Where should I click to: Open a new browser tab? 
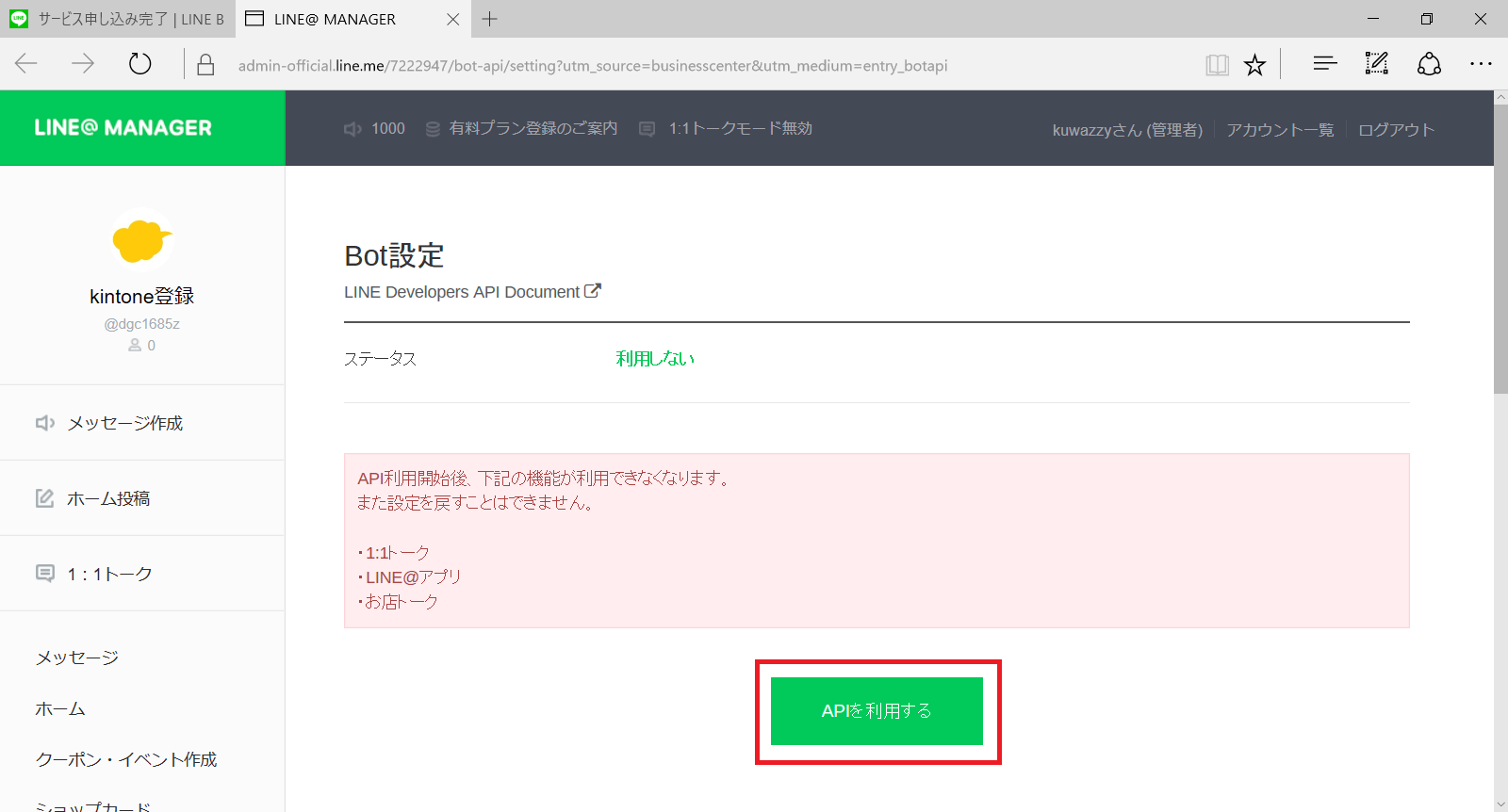tap(489, 19)
